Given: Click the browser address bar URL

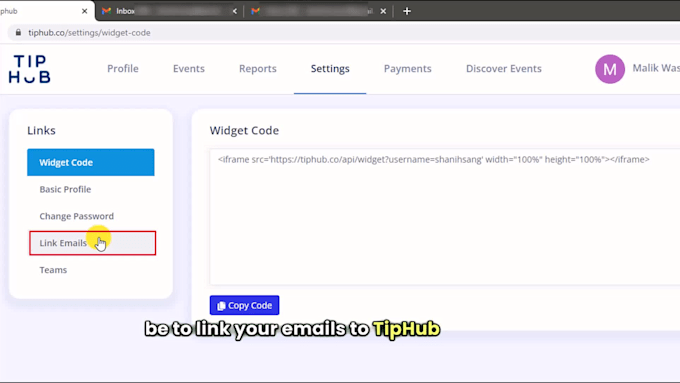Looking at the screenshot, I should [x=89, y=33].
